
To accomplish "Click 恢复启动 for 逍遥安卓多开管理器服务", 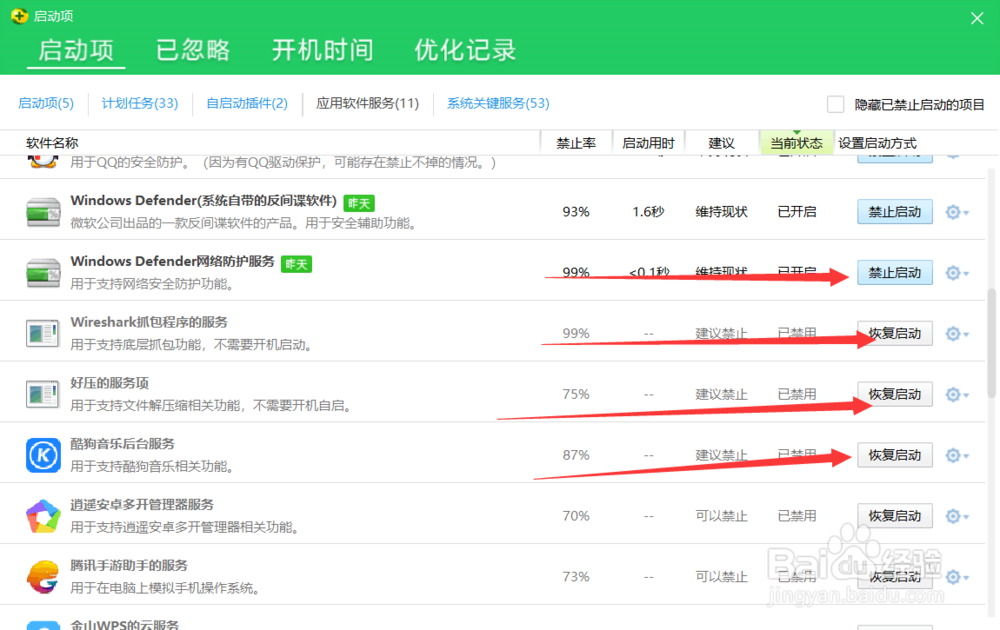I will coord(895,516).
